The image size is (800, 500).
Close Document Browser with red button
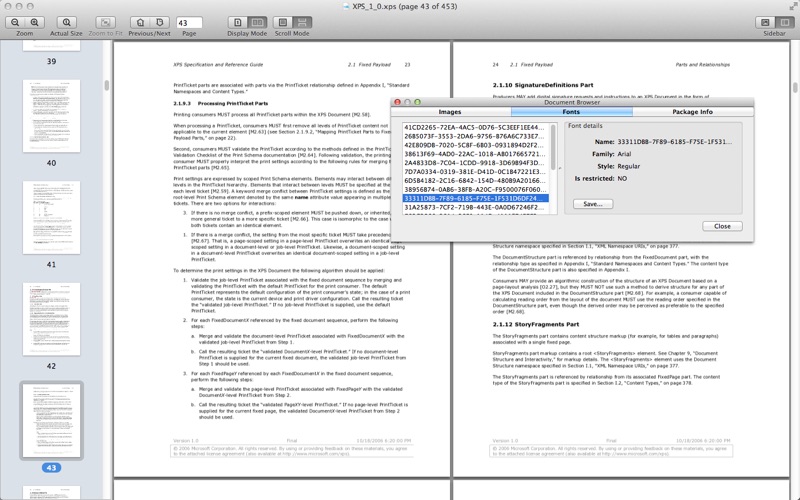tap(397, 102)
